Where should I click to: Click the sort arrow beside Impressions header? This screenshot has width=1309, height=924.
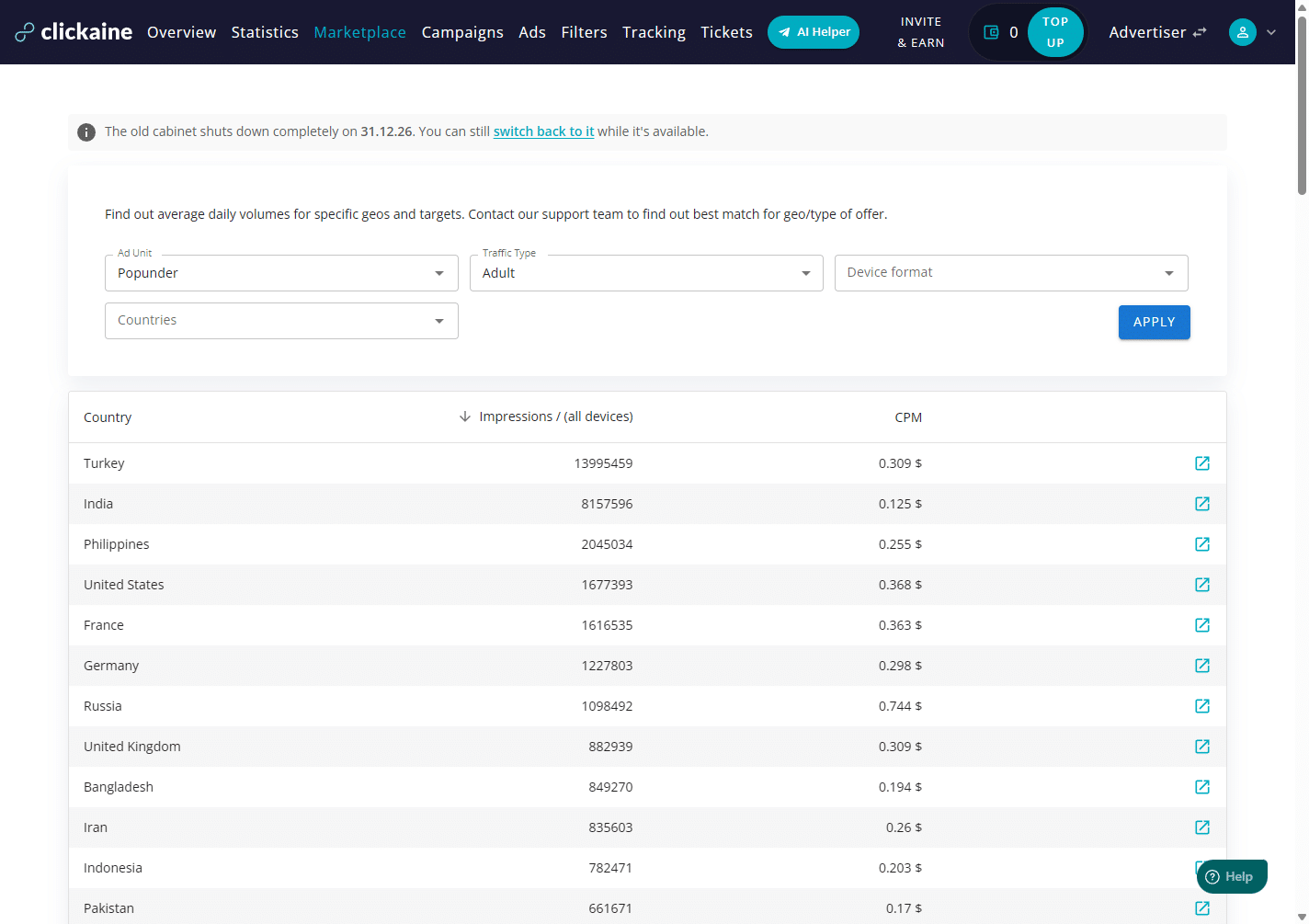pyautogui.click(x=464, y=416)
